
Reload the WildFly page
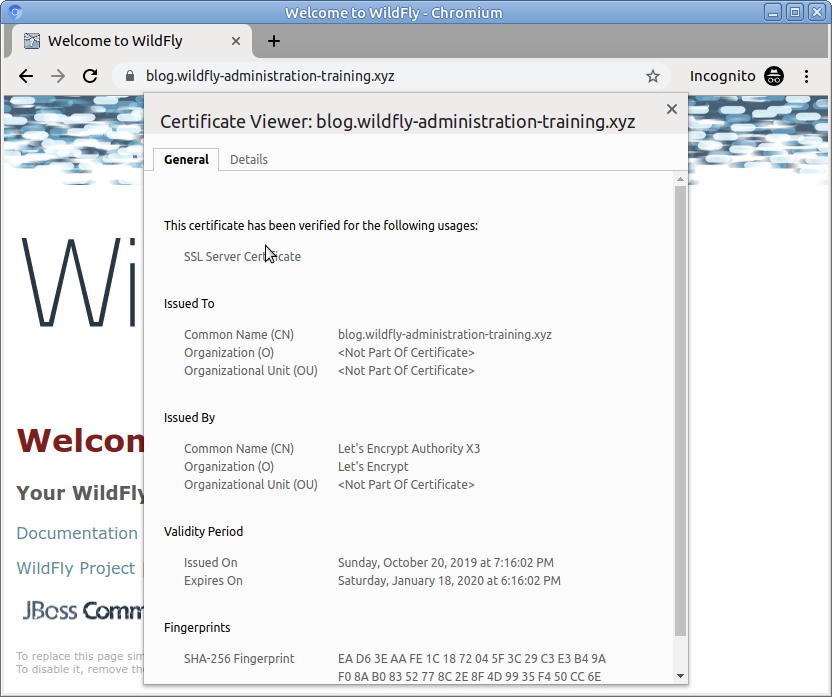click(90, 76)
